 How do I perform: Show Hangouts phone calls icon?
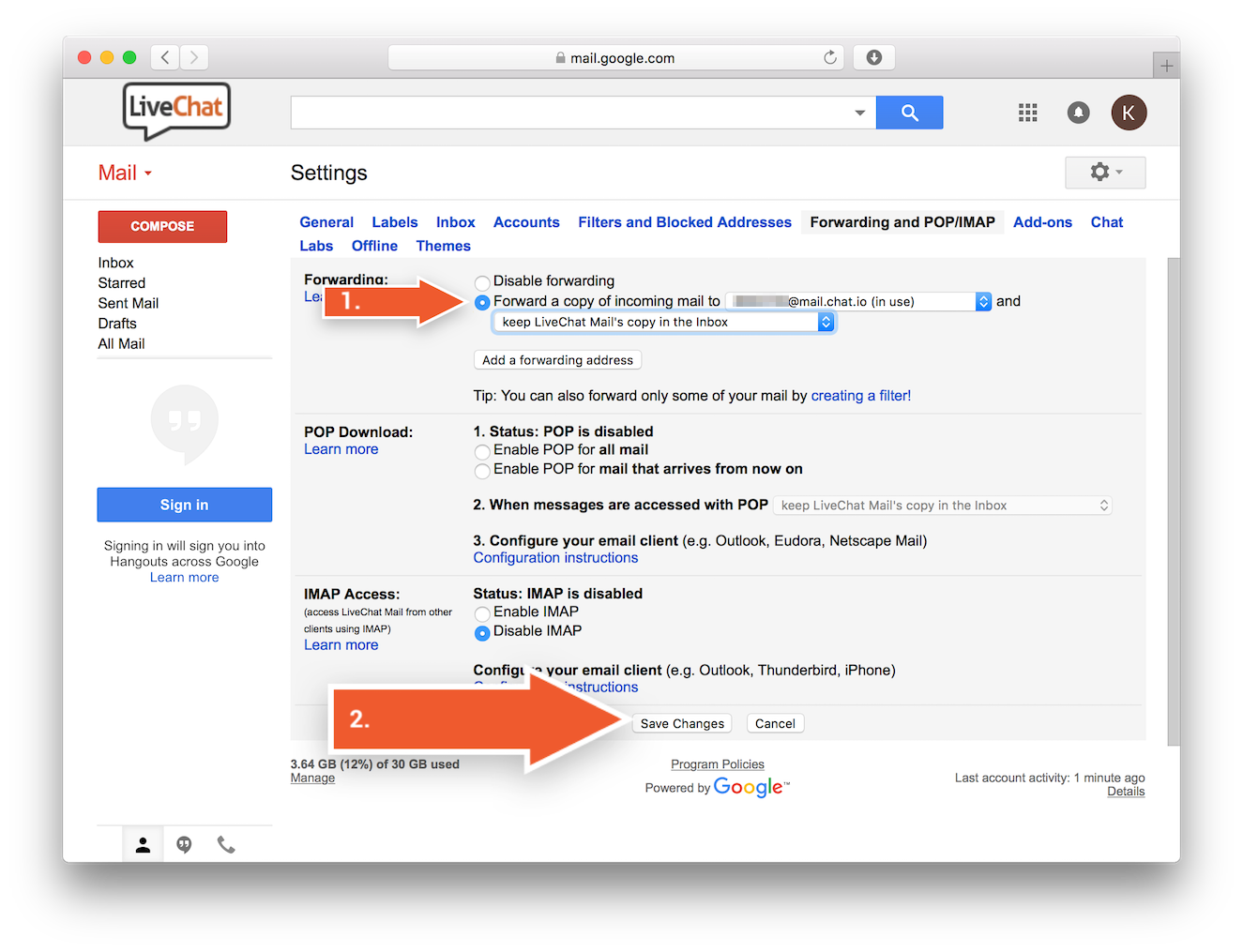(x=226, y=845)
